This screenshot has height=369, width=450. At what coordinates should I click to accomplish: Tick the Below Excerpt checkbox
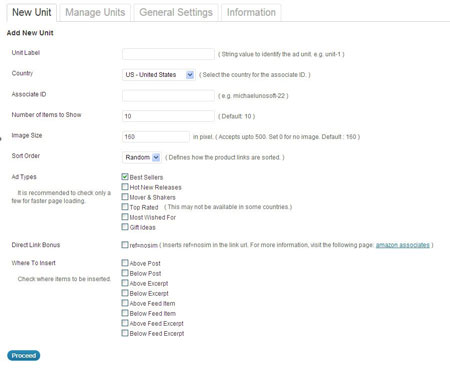point(125,293)
